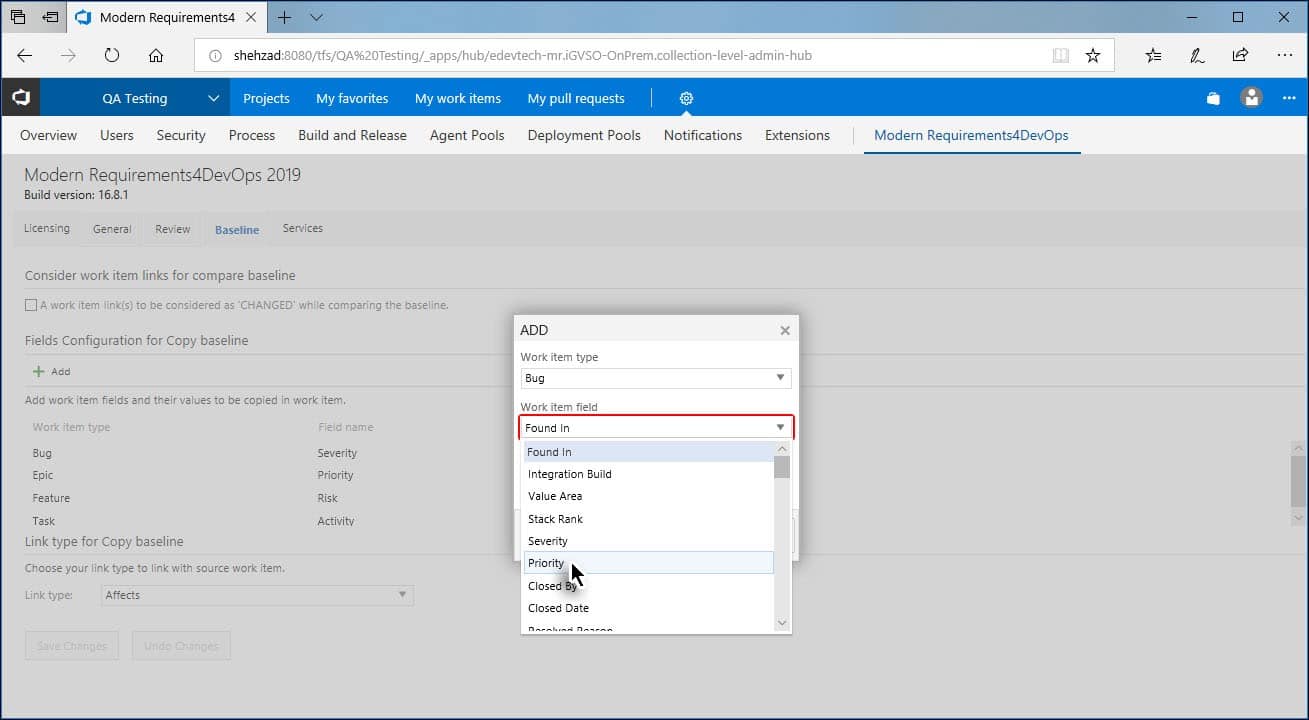Screen dimensions: 1309x720
Task: Expand the QA Testing project dropdown
Action: tap(213, 98)
